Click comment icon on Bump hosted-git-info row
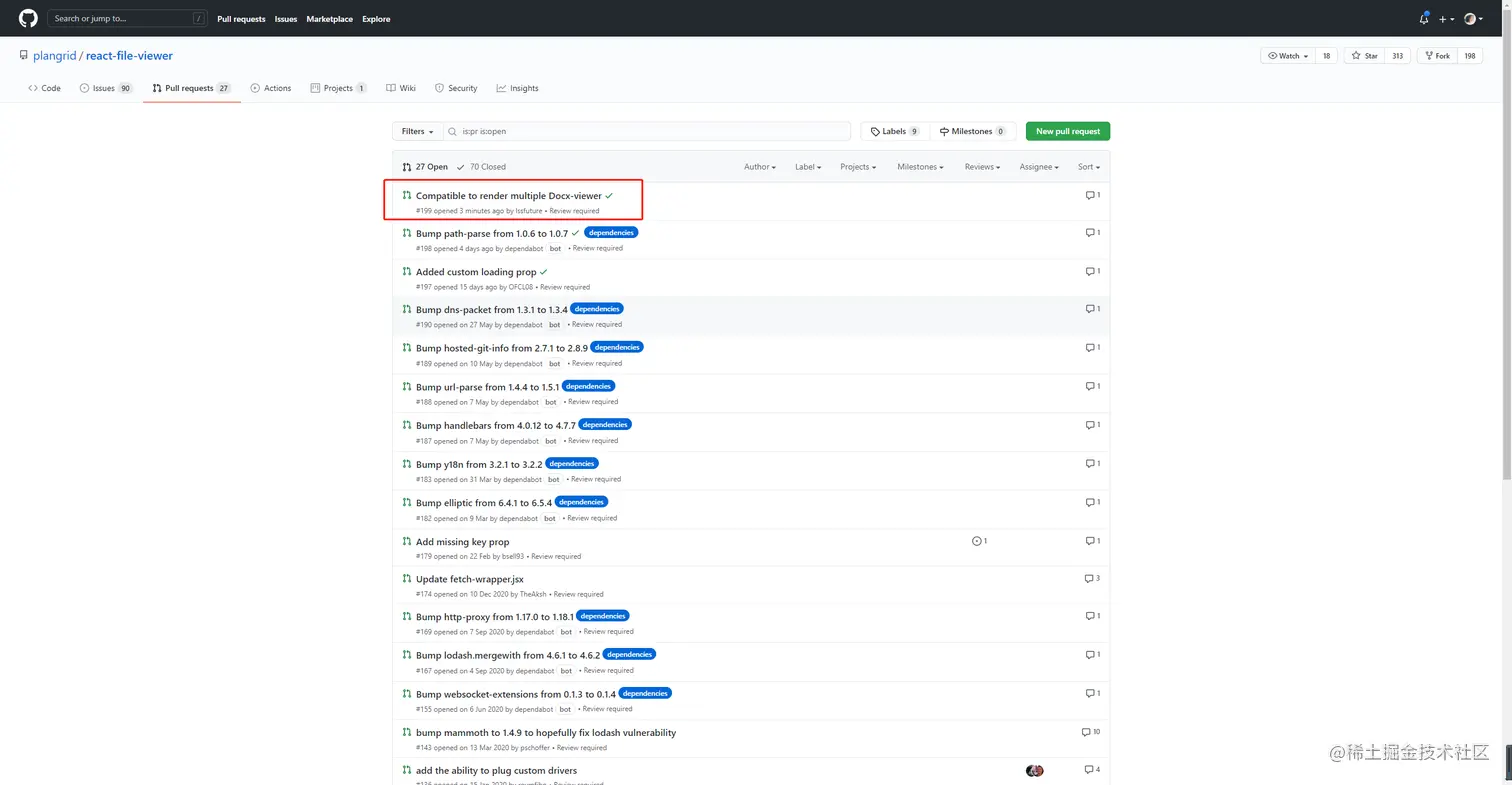Screen dimensions: 1512x785 [1090, 347]
